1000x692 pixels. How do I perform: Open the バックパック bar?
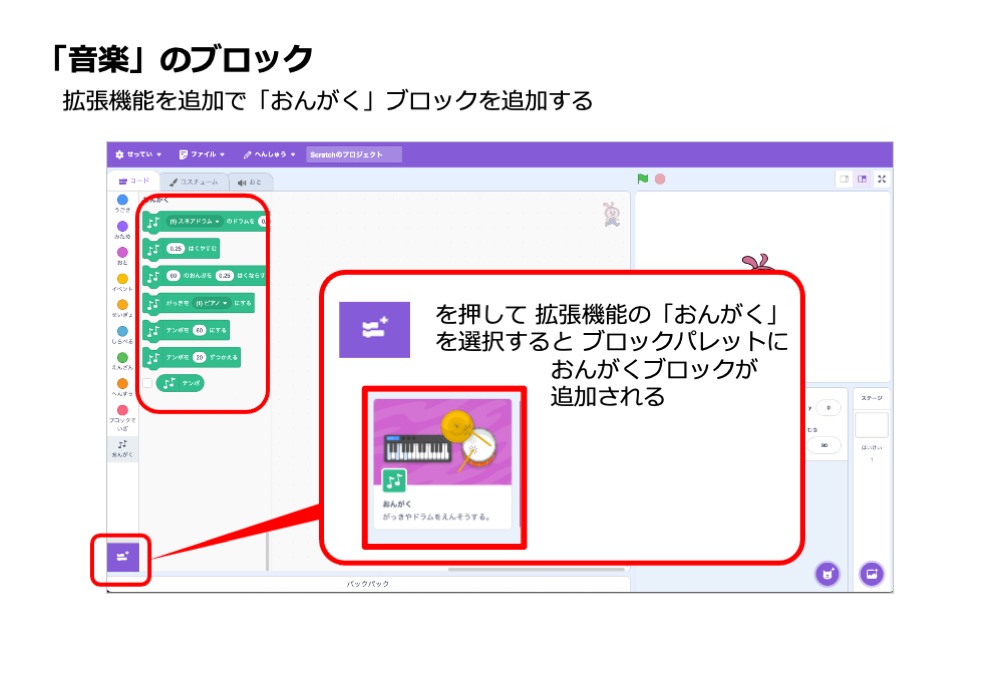(x=368, y=583)
